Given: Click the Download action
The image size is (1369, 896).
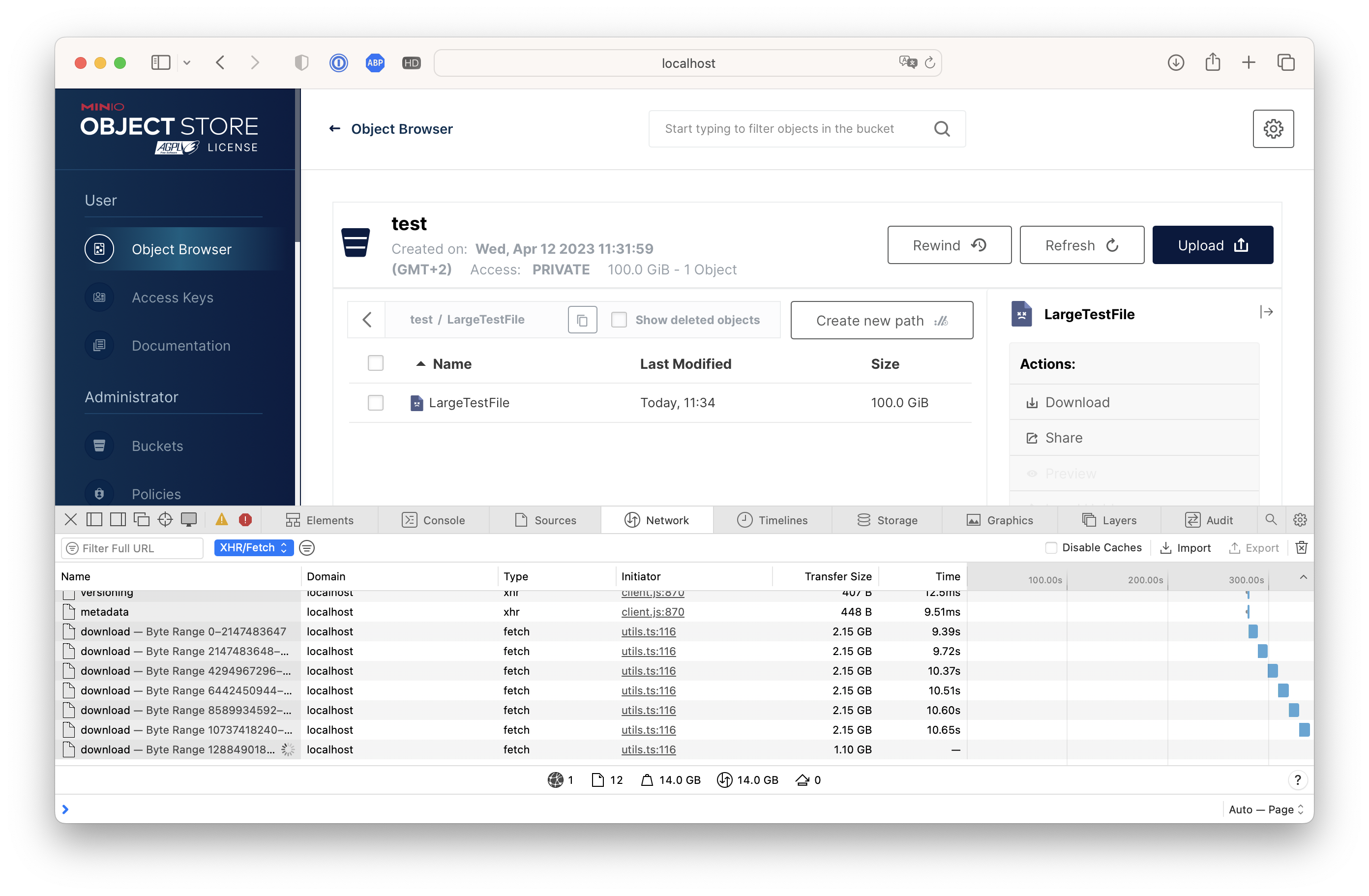Looking at the screenshot, I should click(x=1134, y=402).
